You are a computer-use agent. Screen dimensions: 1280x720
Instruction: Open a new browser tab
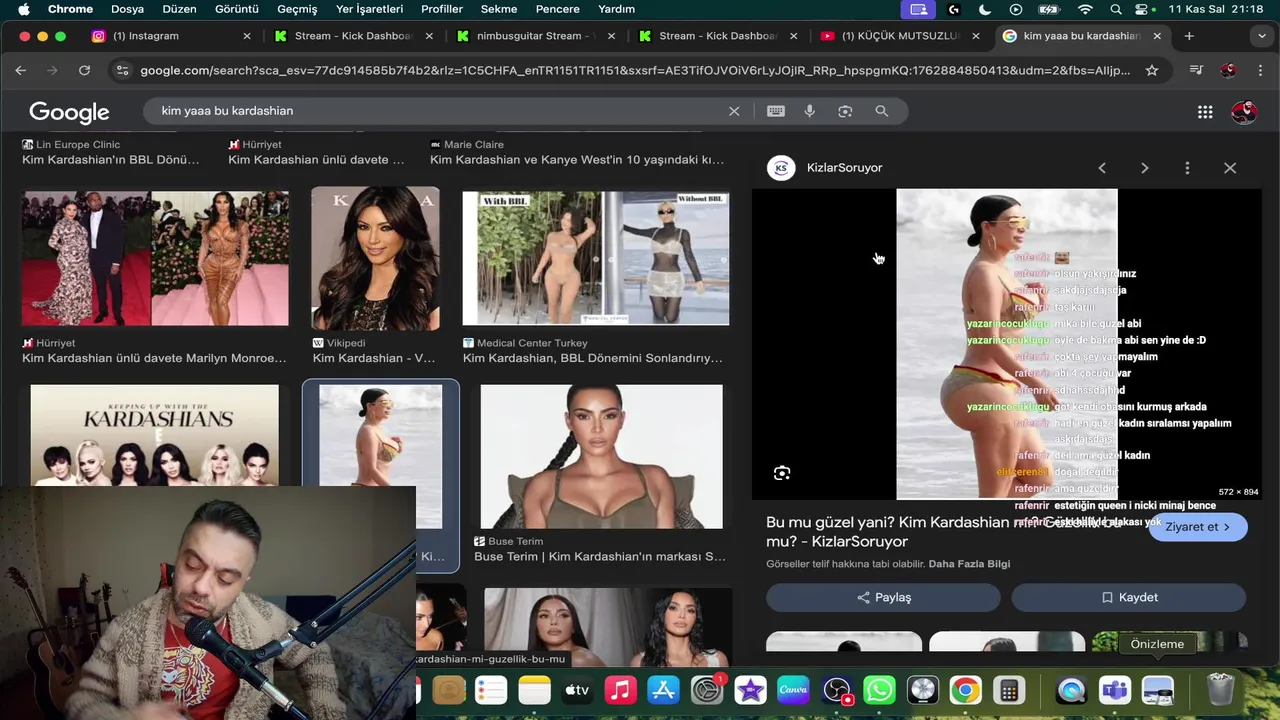(1189, 36)
